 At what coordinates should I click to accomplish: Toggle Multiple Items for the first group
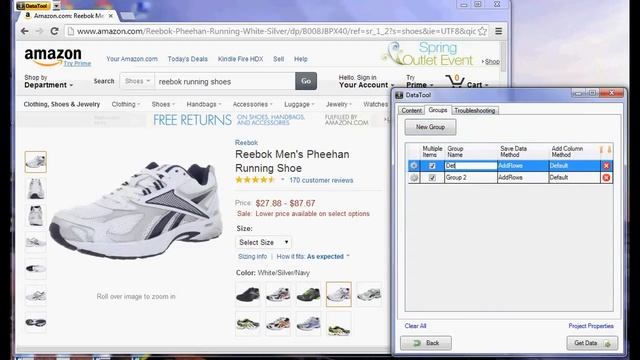pos(432,166)
